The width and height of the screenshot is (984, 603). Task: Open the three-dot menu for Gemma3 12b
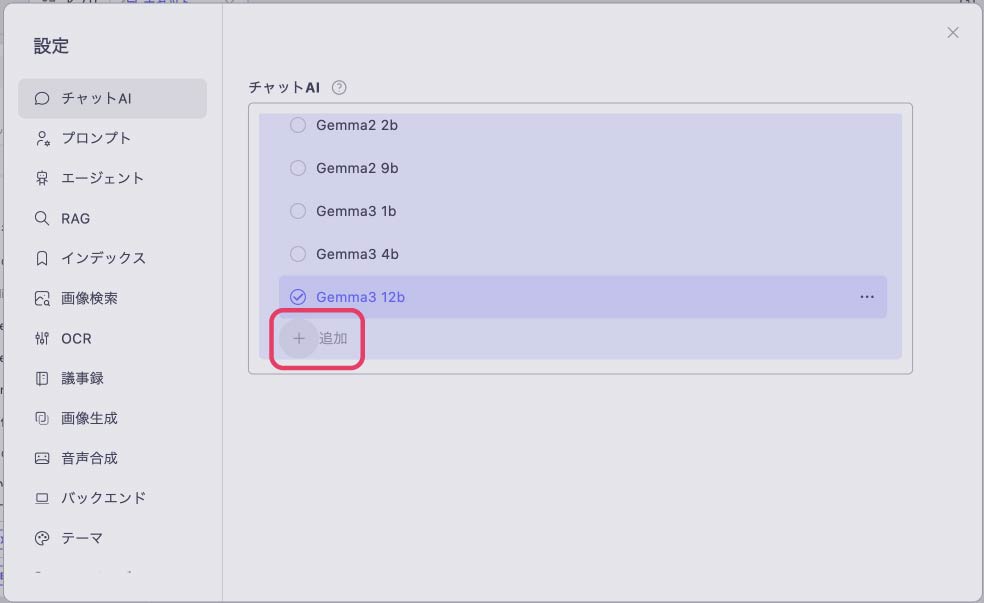point(867,297)
